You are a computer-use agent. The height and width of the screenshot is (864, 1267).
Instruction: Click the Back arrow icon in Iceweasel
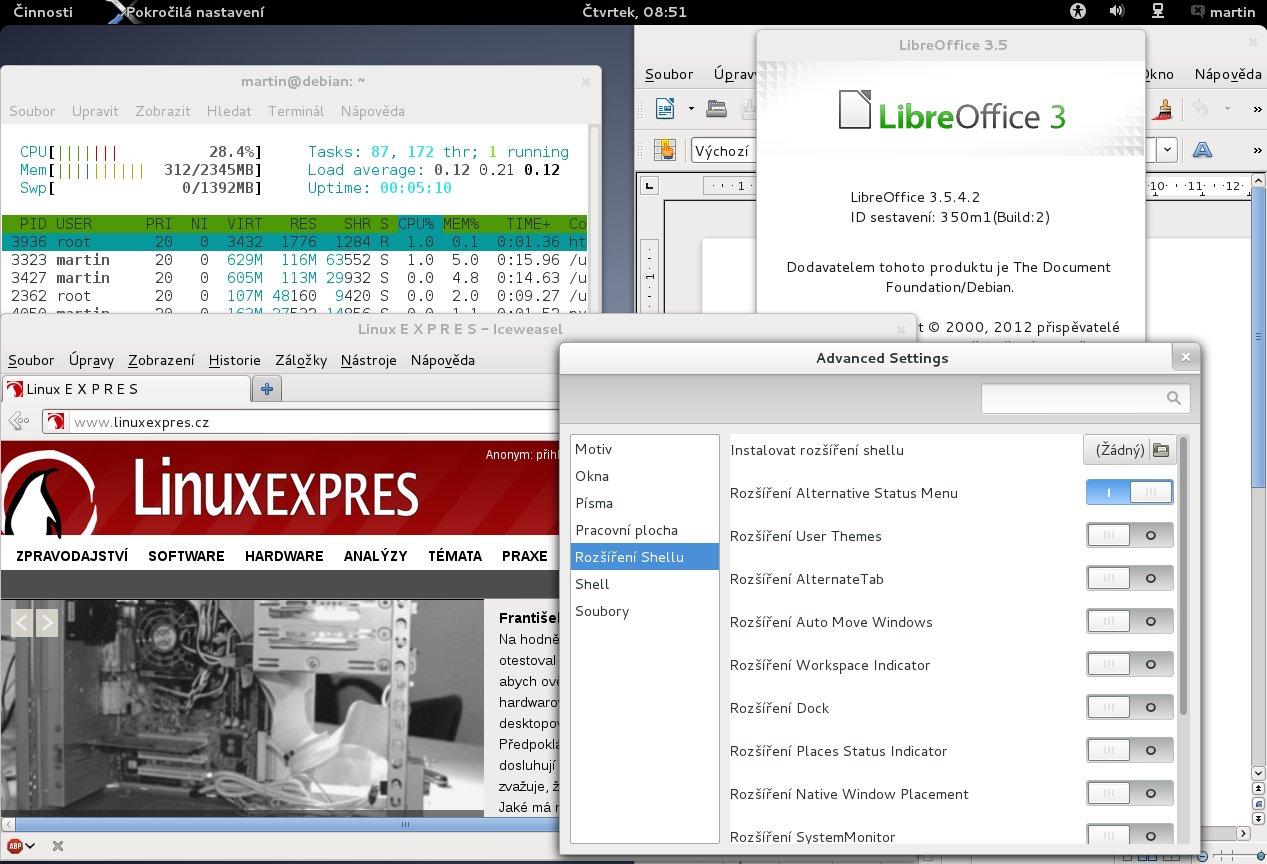pos(17,421)
